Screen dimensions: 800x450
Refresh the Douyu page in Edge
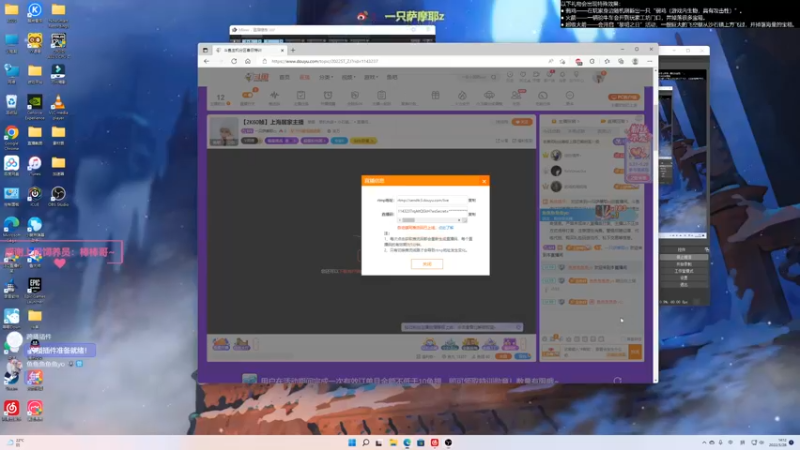pos(234,61)
